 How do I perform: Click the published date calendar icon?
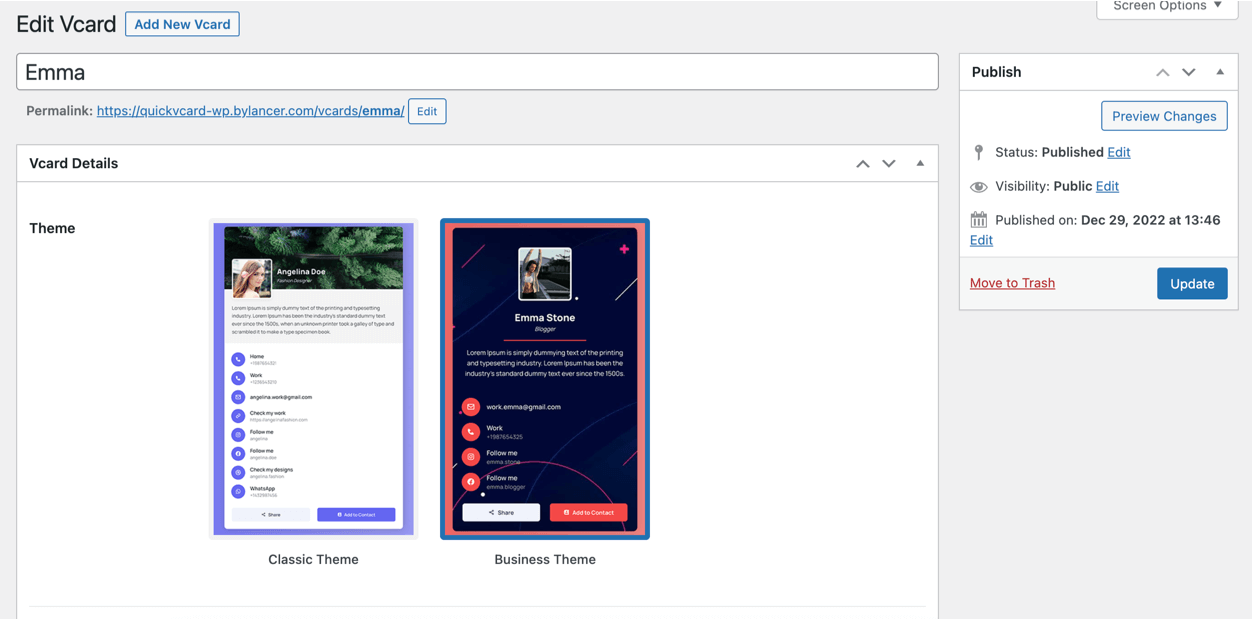979,220
